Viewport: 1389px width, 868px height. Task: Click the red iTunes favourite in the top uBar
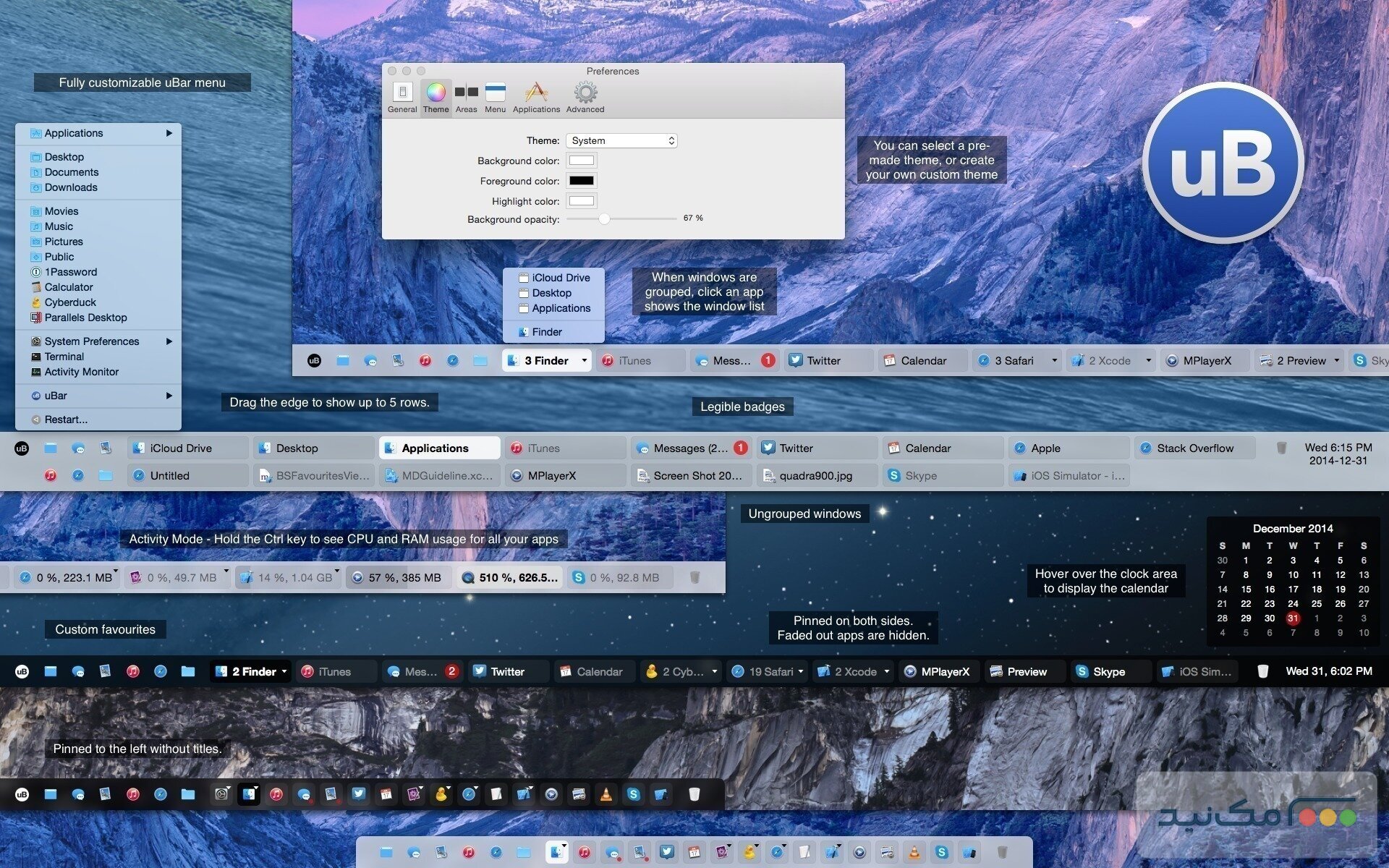point(425,360)
